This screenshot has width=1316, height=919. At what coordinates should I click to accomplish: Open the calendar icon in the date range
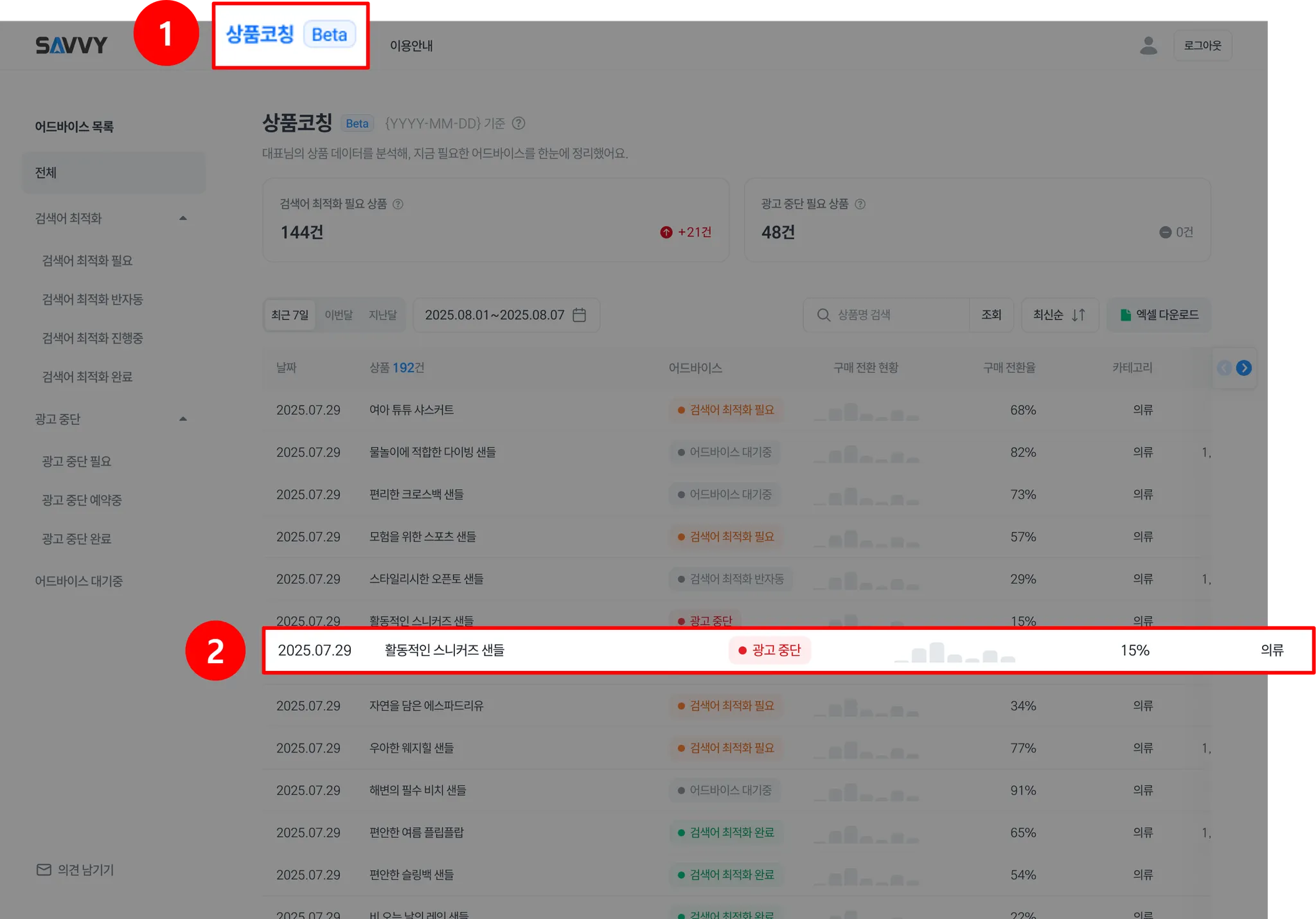pyautogui.click(x=579, y=315)
